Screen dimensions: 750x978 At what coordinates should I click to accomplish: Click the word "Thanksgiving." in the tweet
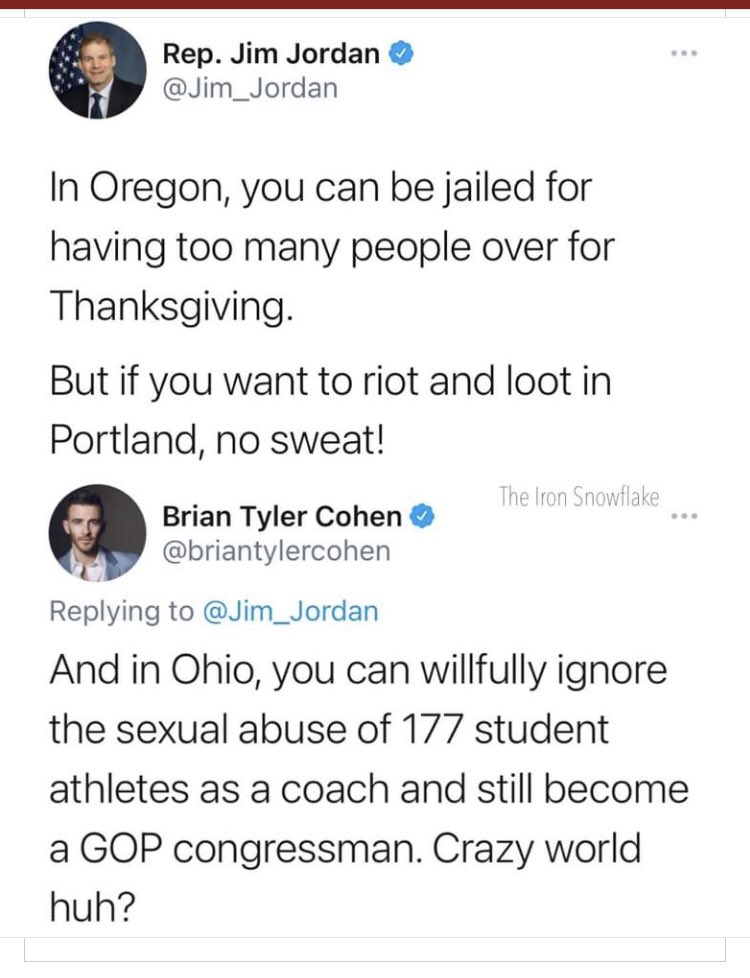click(171, 307)
